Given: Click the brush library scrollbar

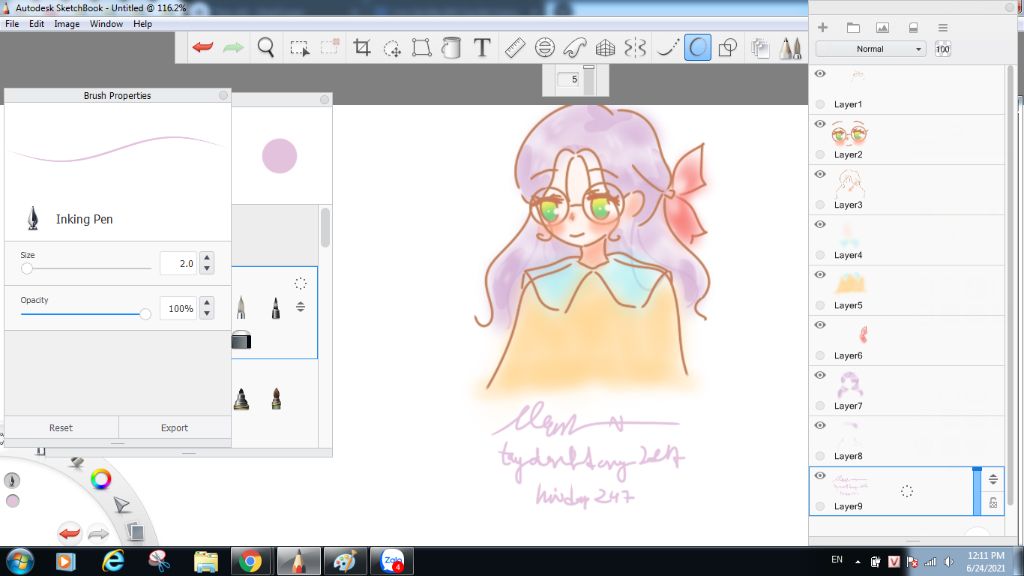Looking at the screenshot, I should [x=325, y=228].
